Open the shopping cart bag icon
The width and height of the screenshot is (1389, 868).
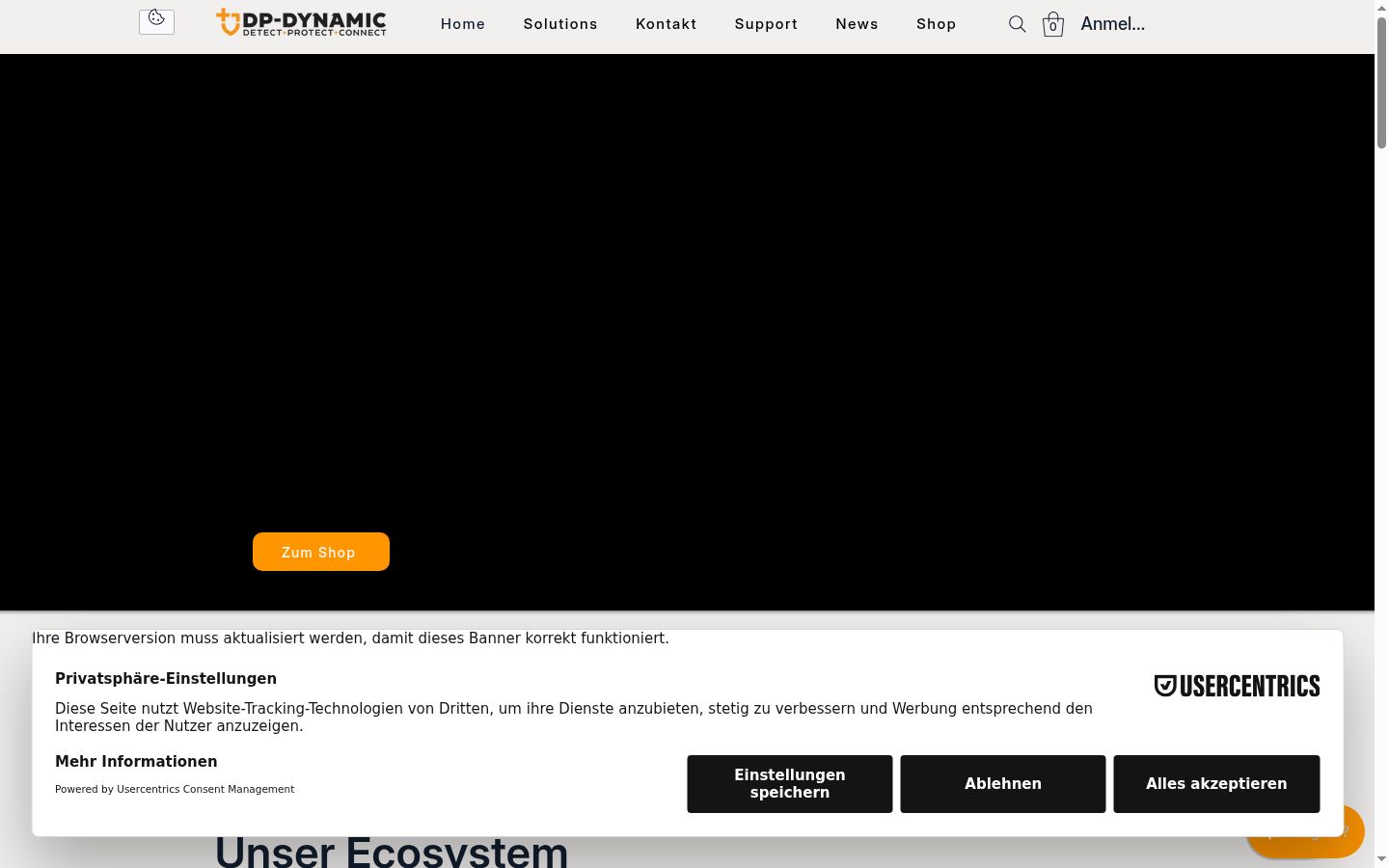(x=1053, y=25)
